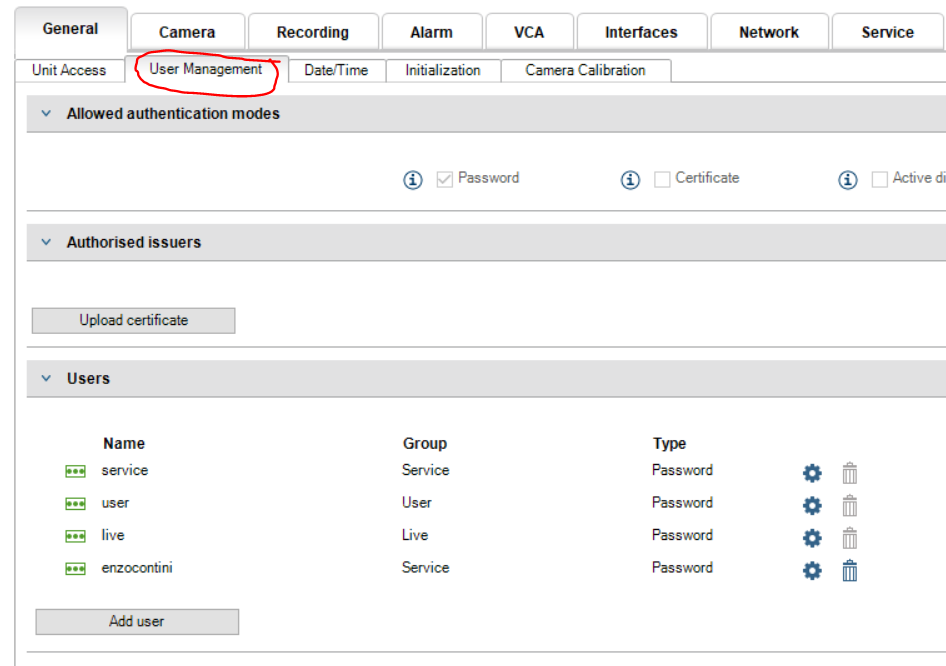Tick the Active directory checkbox
This screenshot has height=666, width=946.
coord(880,179)
